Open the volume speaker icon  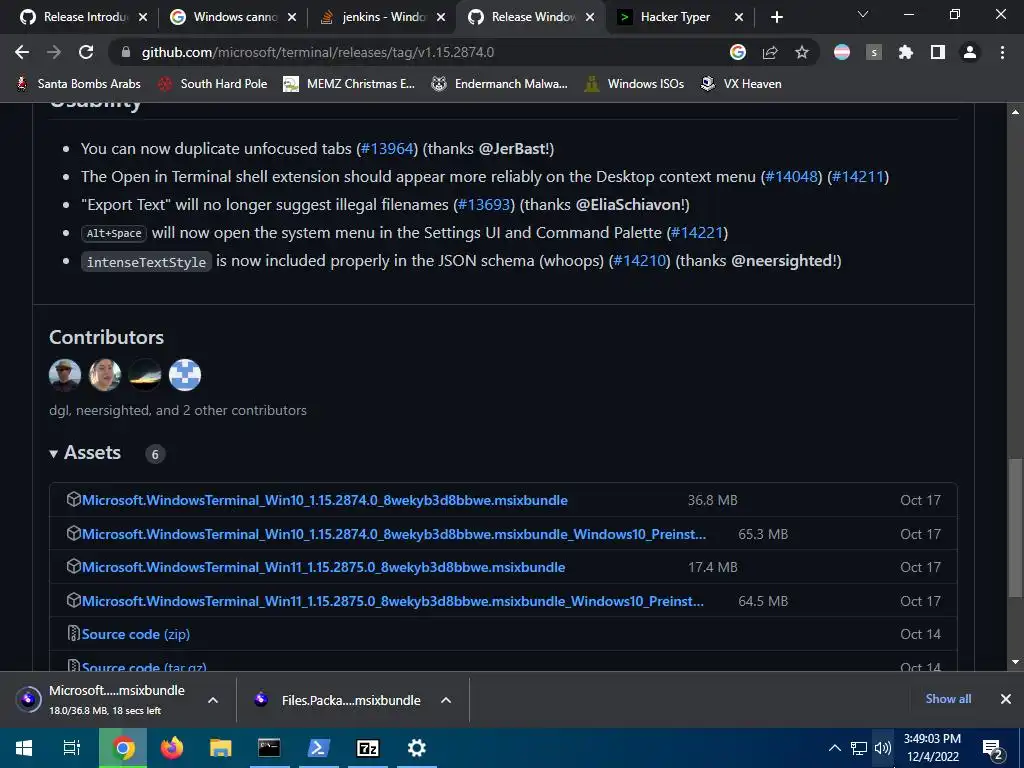pyautogui.click(x=882, y=748)
